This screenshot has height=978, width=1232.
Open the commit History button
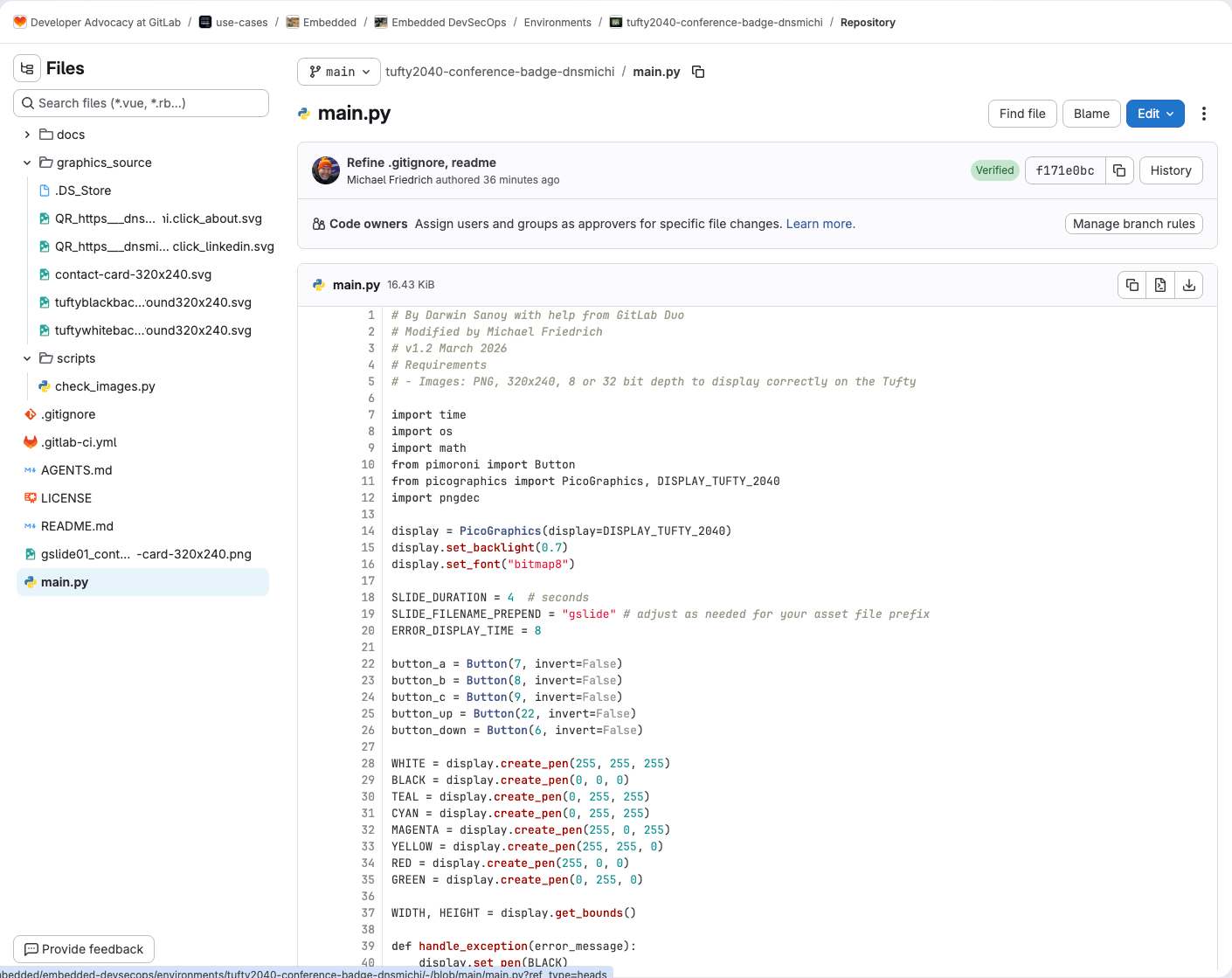pyautogui.click(x=1171, y=170)
